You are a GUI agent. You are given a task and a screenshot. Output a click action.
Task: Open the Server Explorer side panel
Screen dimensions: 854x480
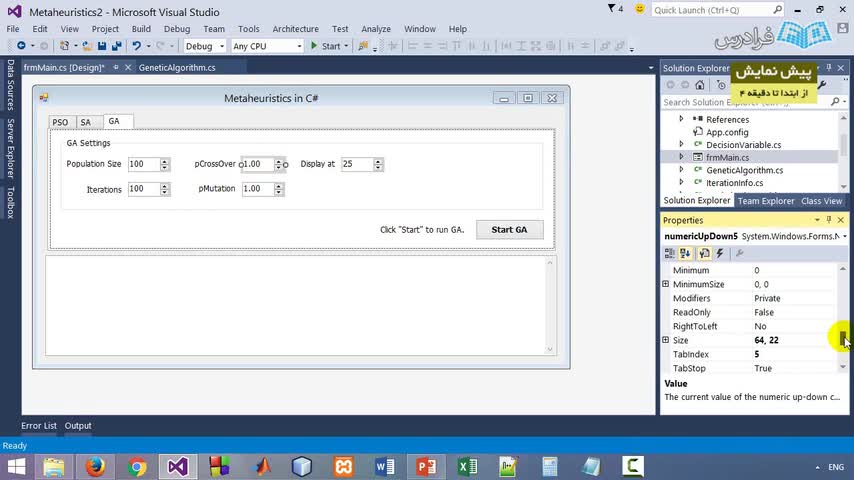[x=10, y=148]
